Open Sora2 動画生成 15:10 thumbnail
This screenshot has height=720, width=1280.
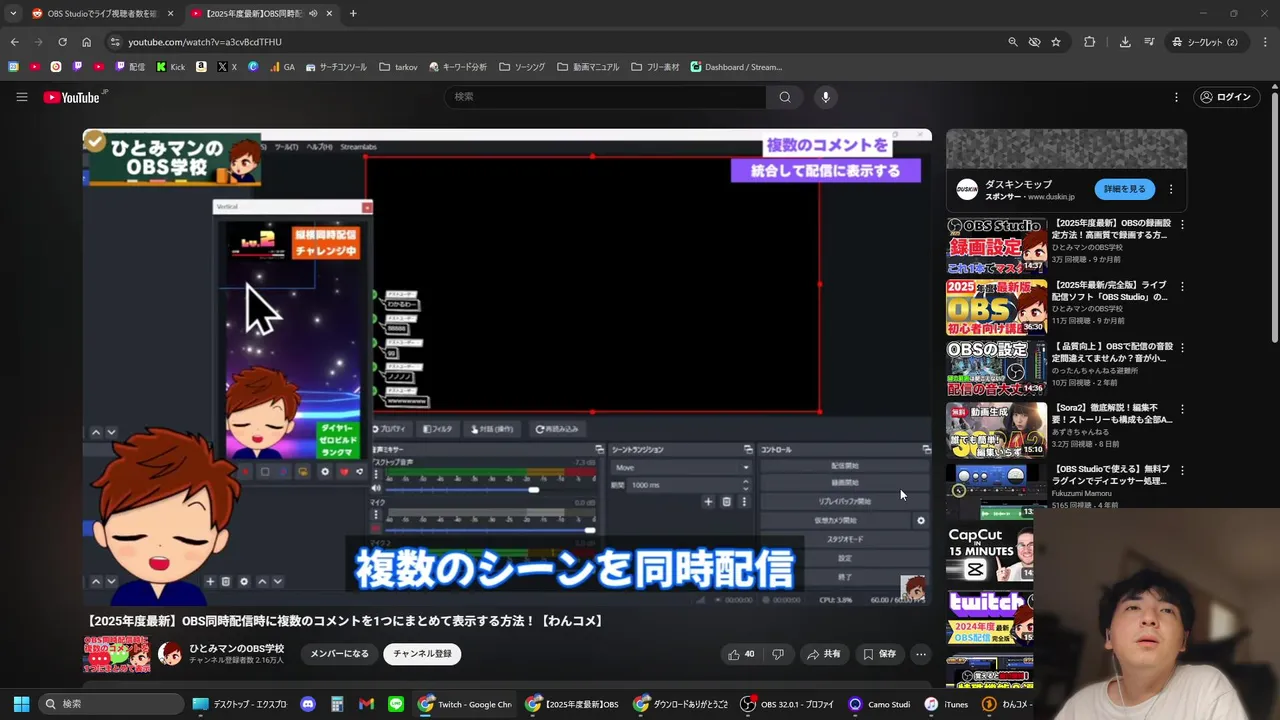pyautogui.click(x=997, y=428)
